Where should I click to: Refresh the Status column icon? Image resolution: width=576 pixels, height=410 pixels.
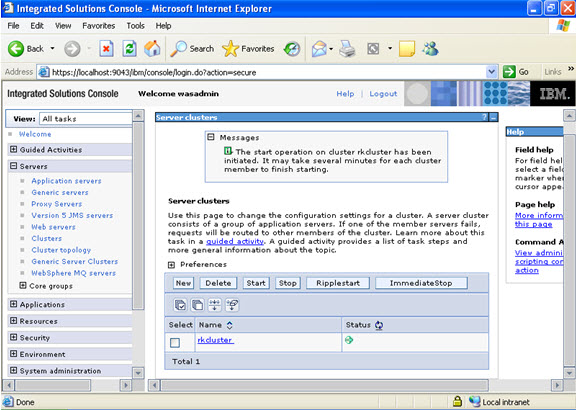[379, 325]
